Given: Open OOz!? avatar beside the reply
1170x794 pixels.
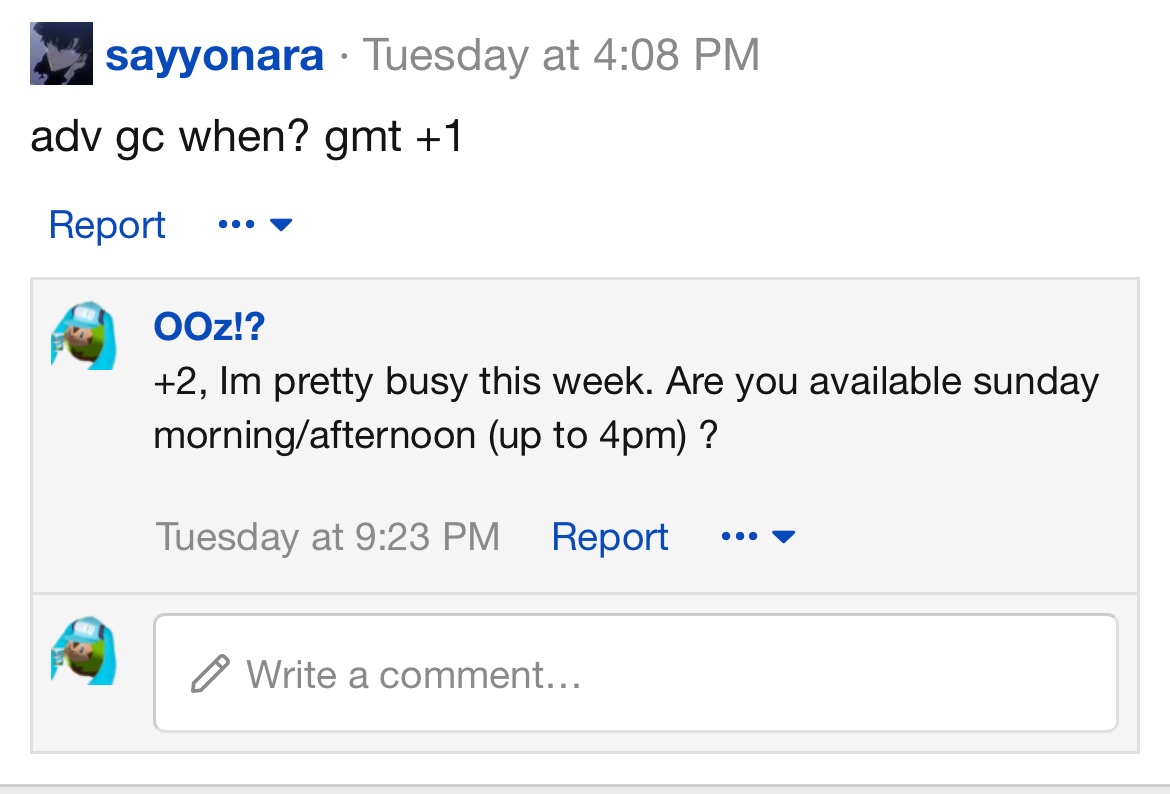Looking at the screenshot, I should (84, 336).
